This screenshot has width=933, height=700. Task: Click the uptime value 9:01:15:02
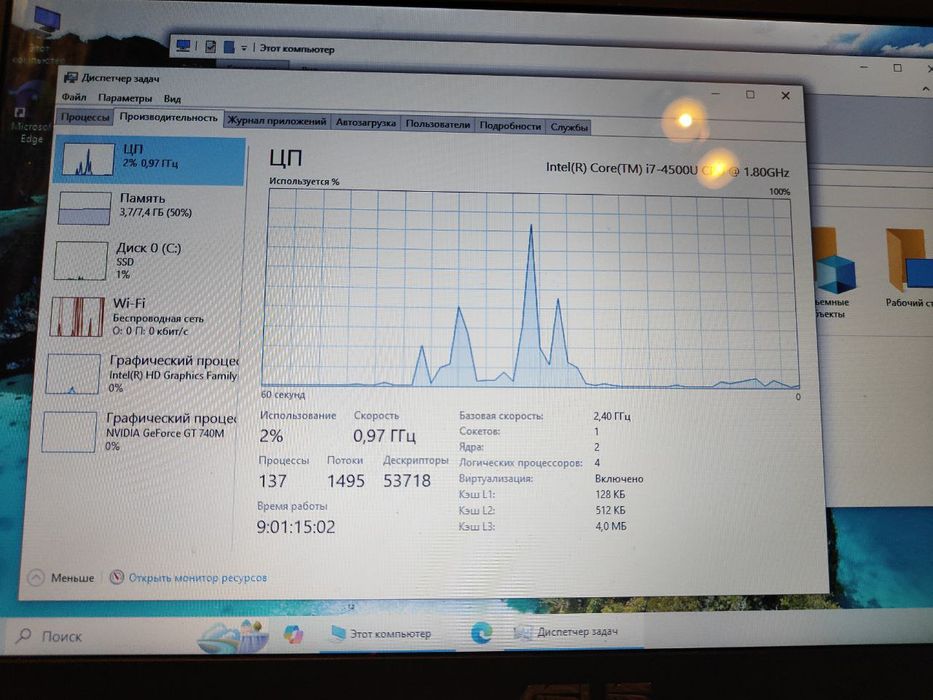296,527
